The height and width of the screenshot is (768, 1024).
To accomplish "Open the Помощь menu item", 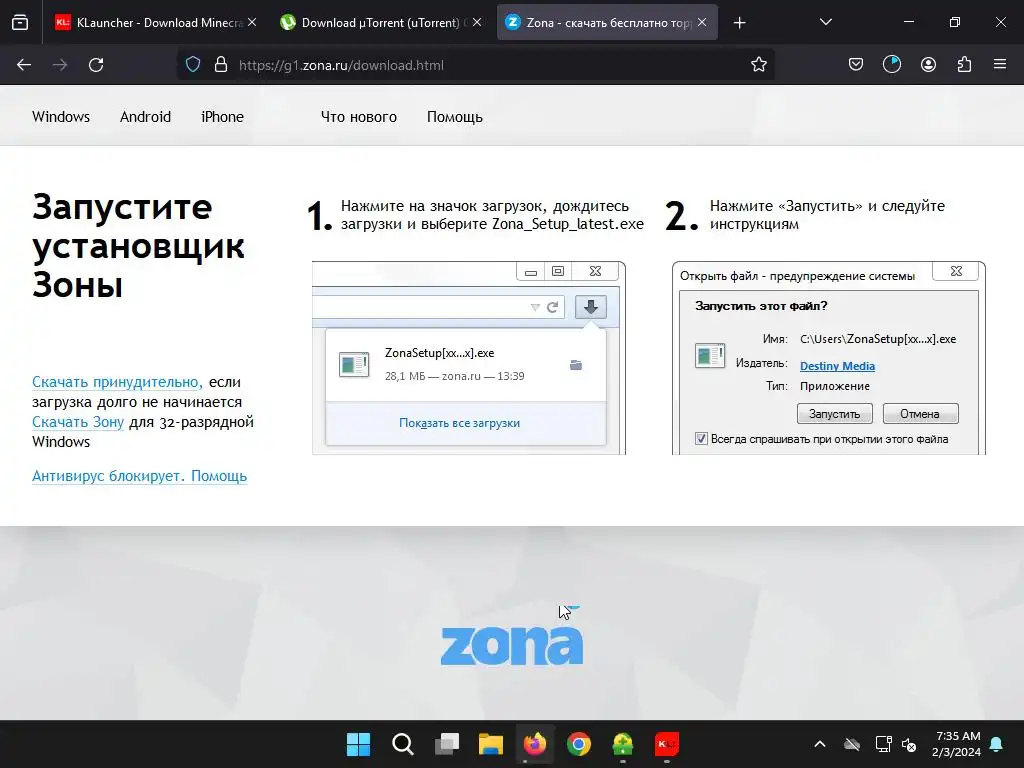I will (455, 117).
